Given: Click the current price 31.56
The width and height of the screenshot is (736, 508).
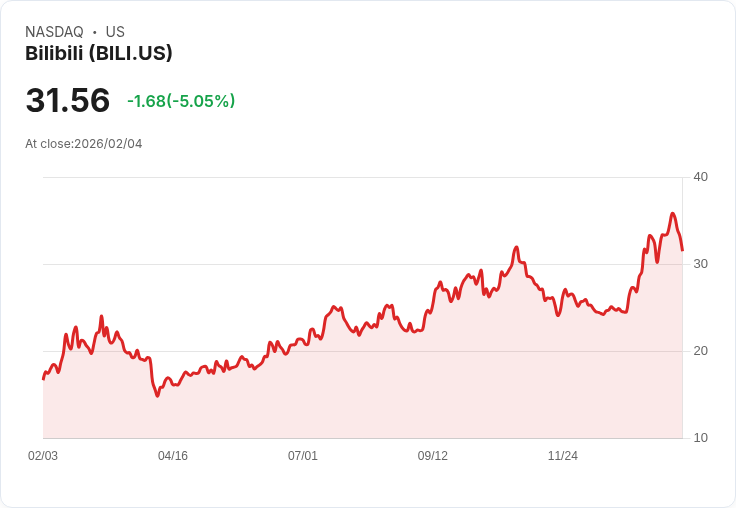Looking at the screenshot, I should pos(67,101).
